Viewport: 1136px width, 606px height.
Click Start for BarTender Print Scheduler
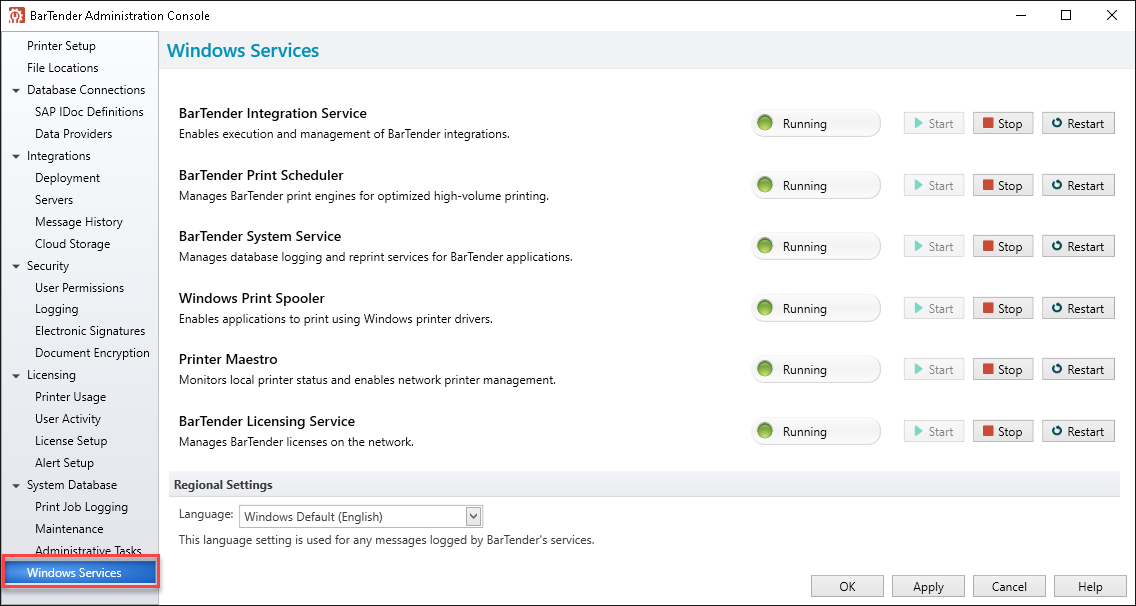[x=934, y=186]
